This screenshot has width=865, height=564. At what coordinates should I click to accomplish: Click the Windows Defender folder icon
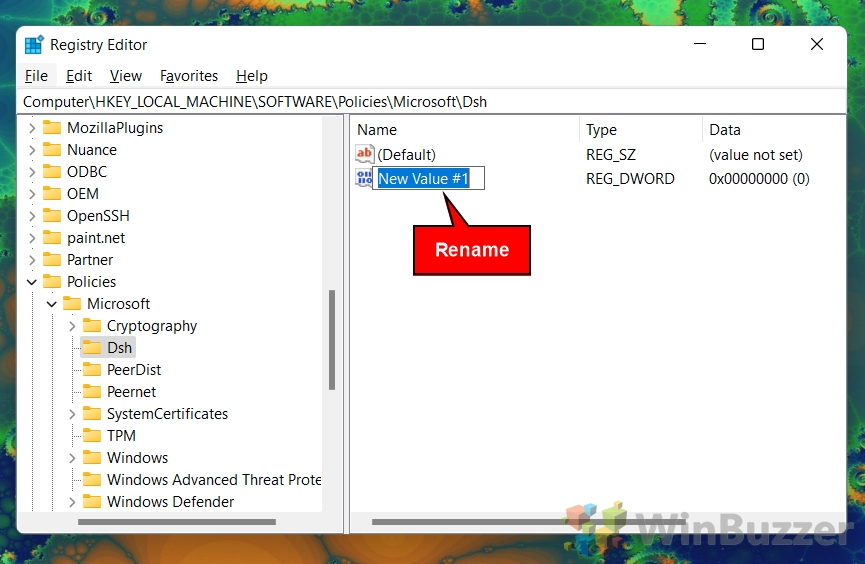[x=92, y=502]
